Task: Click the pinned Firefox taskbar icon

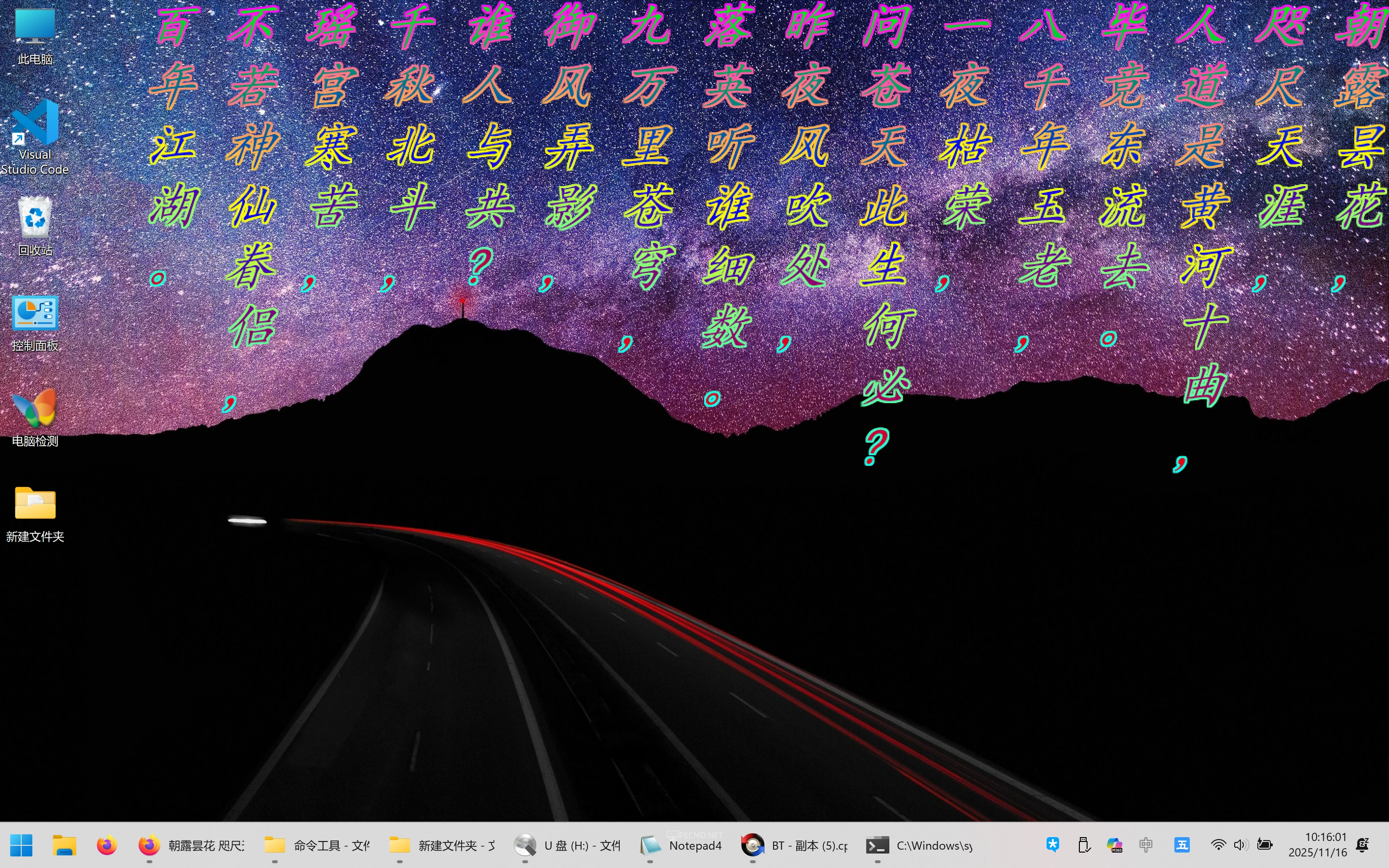Action: click(107, 845)
